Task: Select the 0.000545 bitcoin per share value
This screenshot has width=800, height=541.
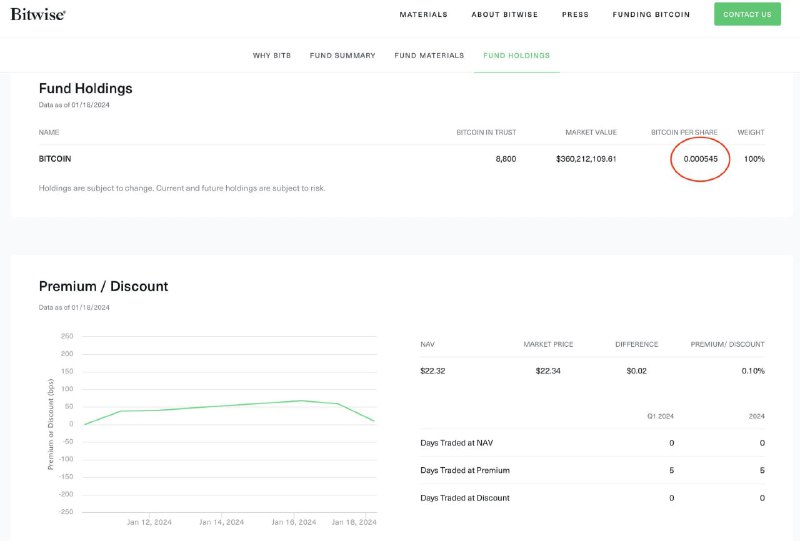Action: coord(701,159)
